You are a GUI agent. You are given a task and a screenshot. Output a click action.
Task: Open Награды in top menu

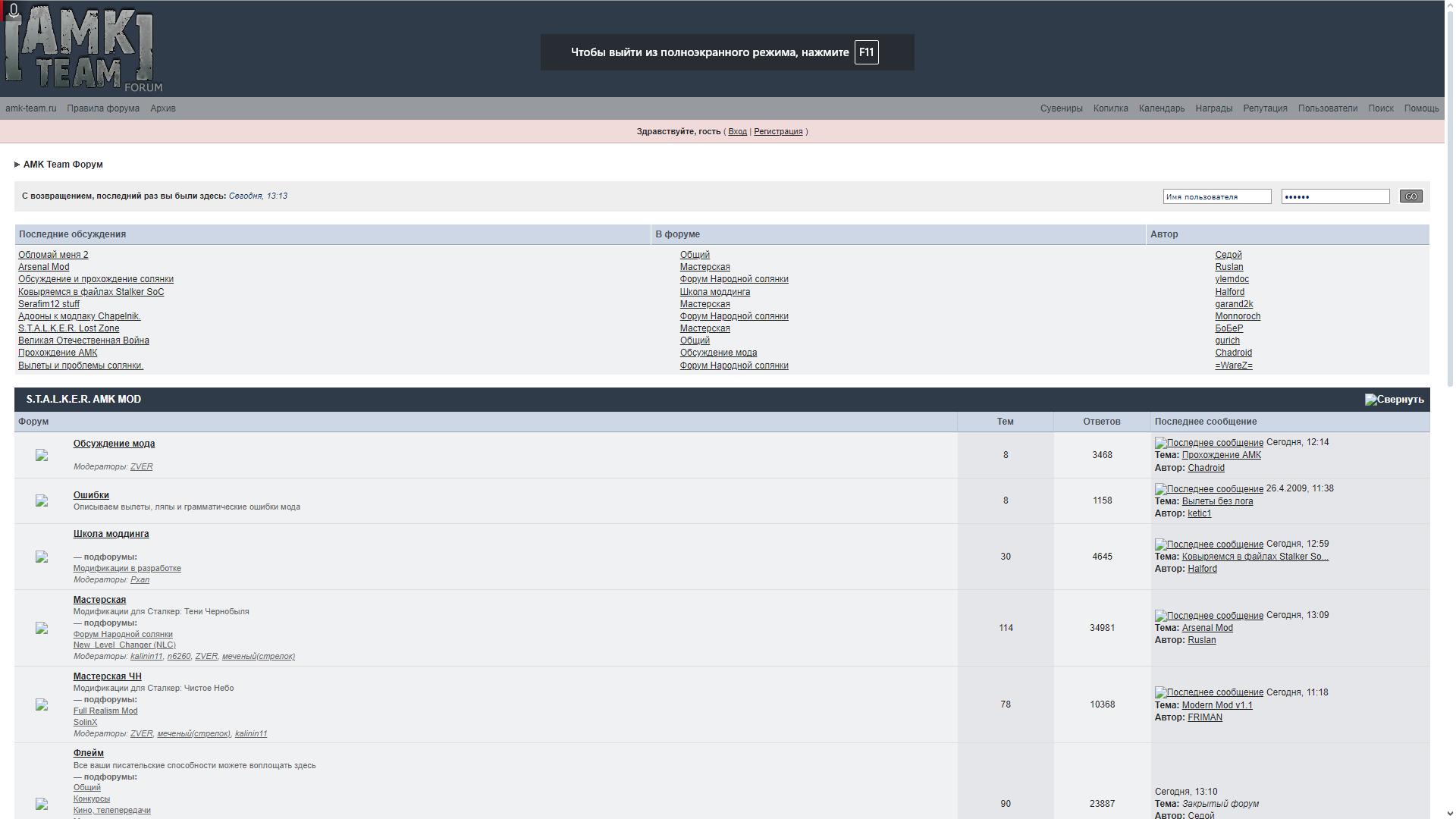(x=1213, y=108)
